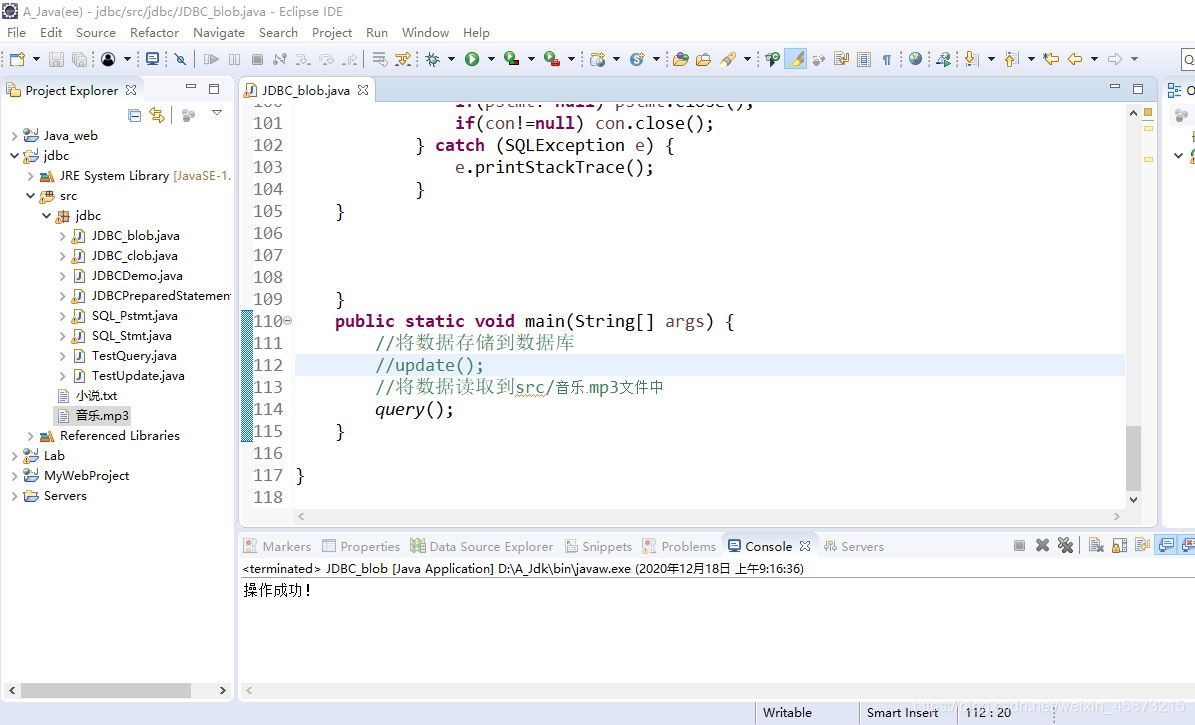
Task: Click the Terminate stop icon in toolbar
Action: pos(258,59)
